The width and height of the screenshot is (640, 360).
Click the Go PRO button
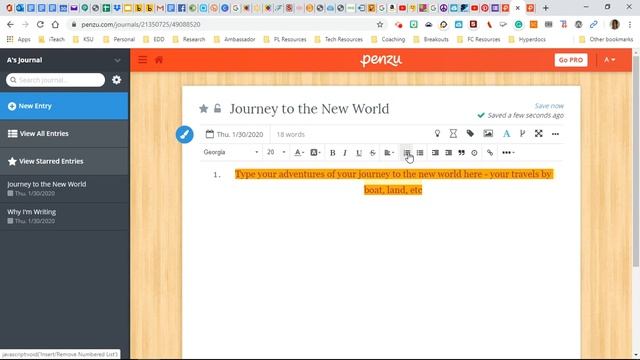[x=571, y=60]
